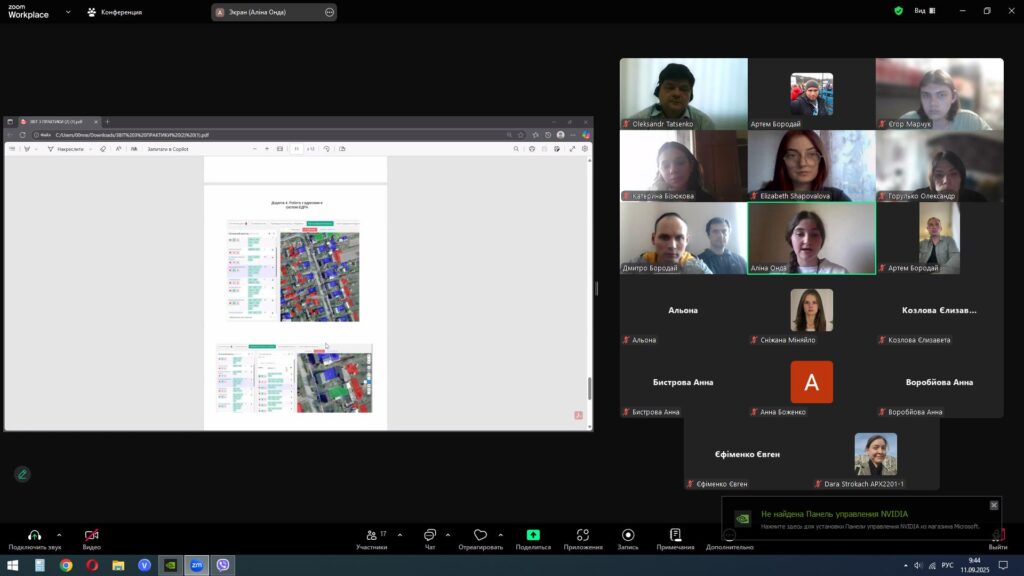Open the Чат chat panel

pos(430,539)
